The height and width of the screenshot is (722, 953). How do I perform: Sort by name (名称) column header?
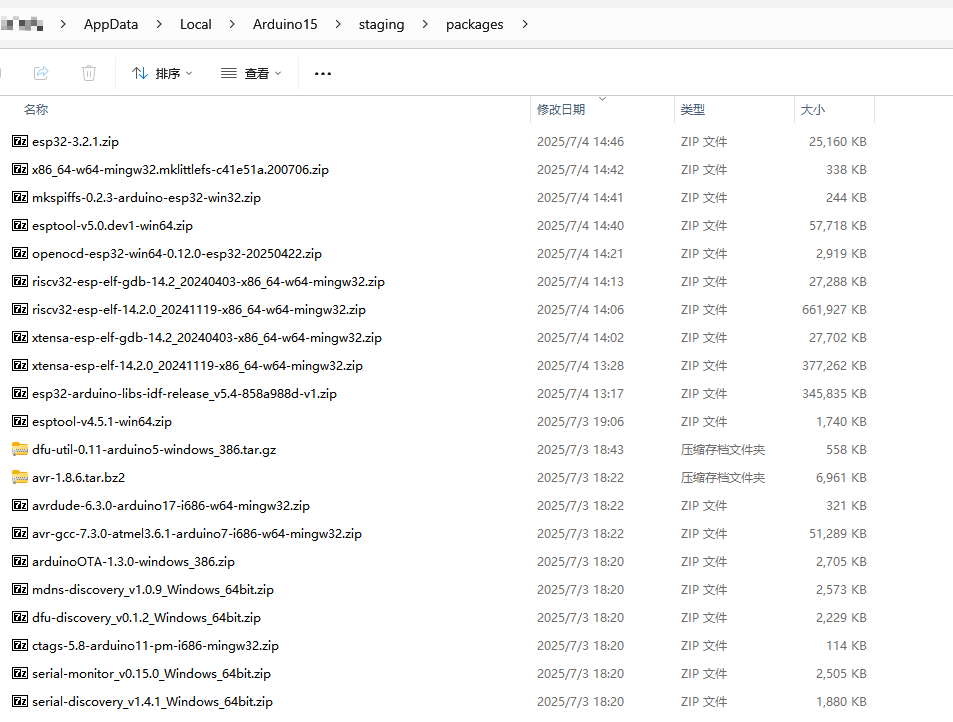click(36, 109)
